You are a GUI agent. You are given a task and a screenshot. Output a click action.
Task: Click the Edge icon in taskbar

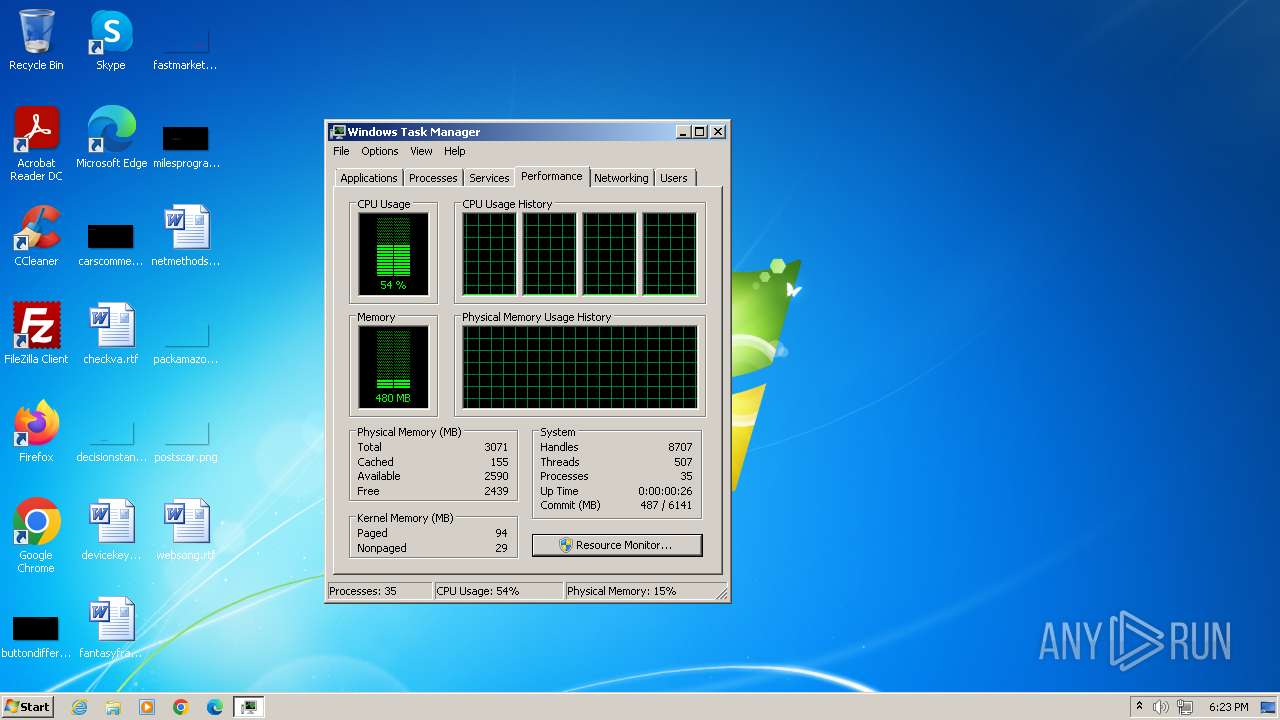click(215, 707)
